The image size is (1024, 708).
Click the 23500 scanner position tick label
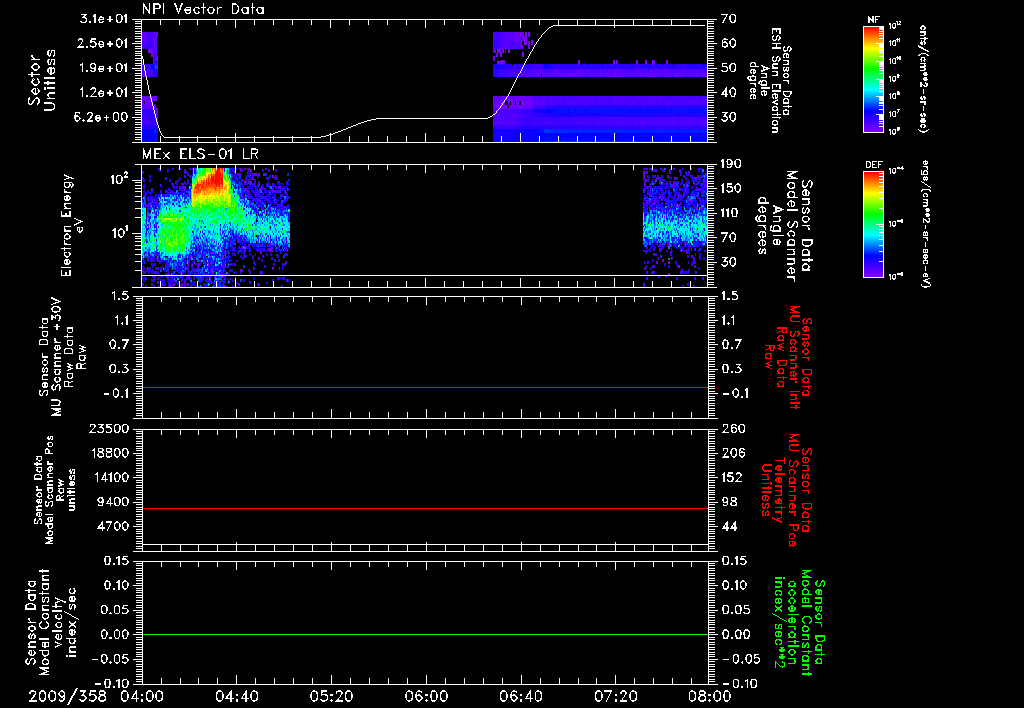110,428
